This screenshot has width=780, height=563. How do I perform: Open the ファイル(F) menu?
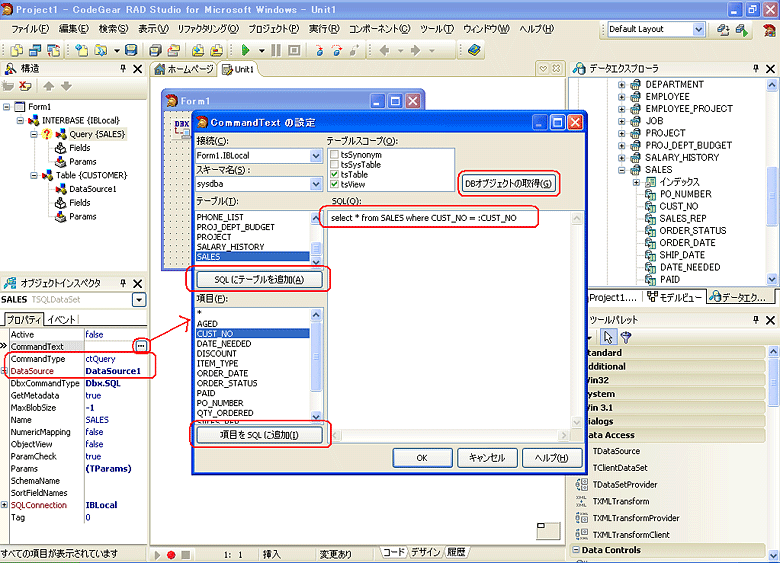(30, 29)
